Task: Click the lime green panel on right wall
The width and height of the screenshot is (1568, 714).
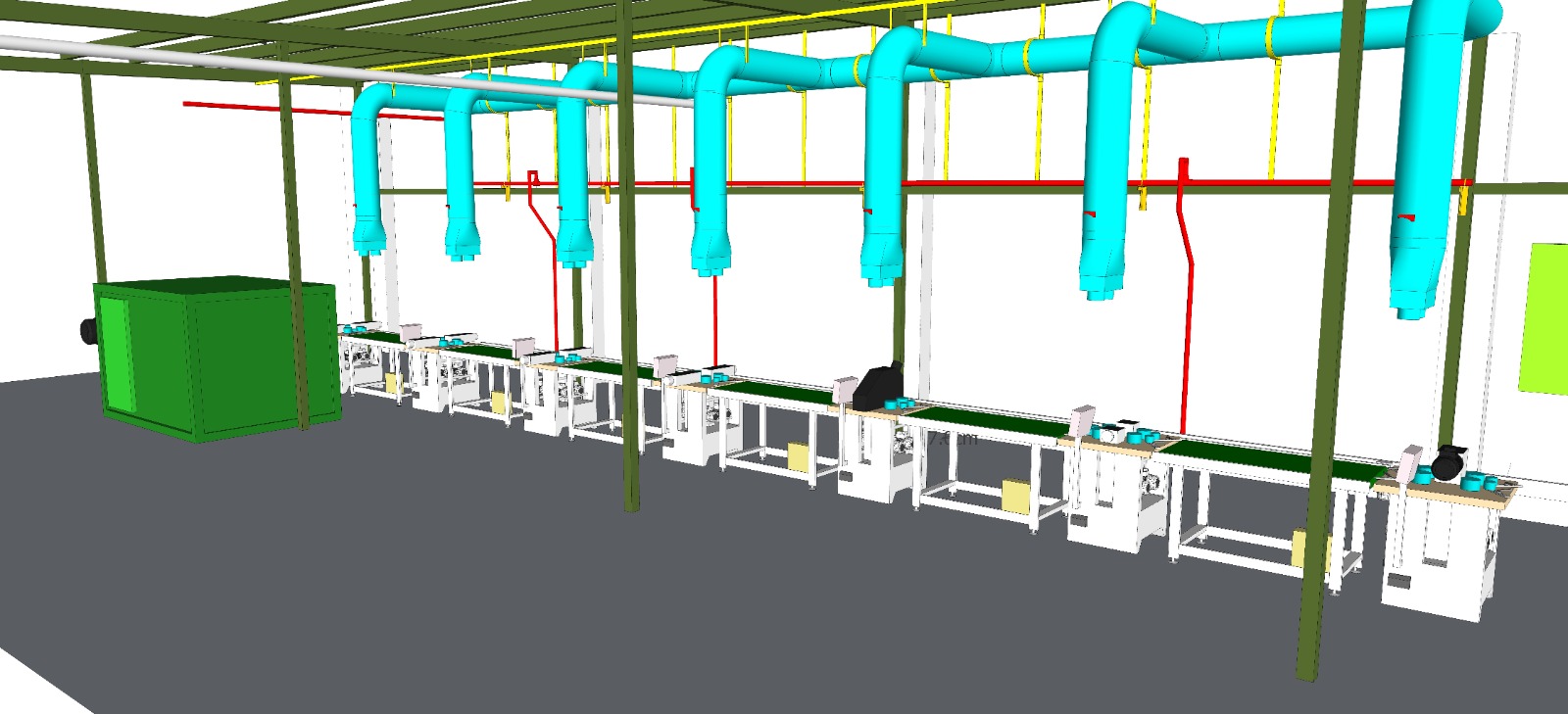Action: pos(1545,318)
